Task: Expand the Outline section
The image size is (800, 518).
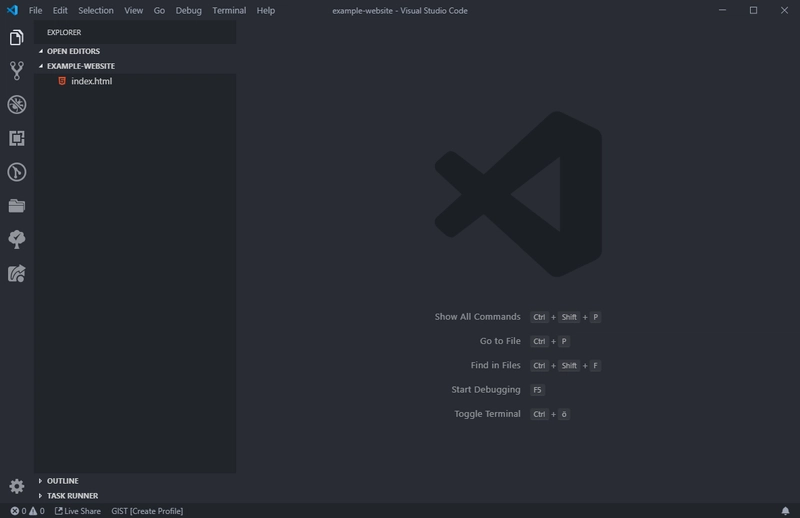Action: [x=62, y=481]
